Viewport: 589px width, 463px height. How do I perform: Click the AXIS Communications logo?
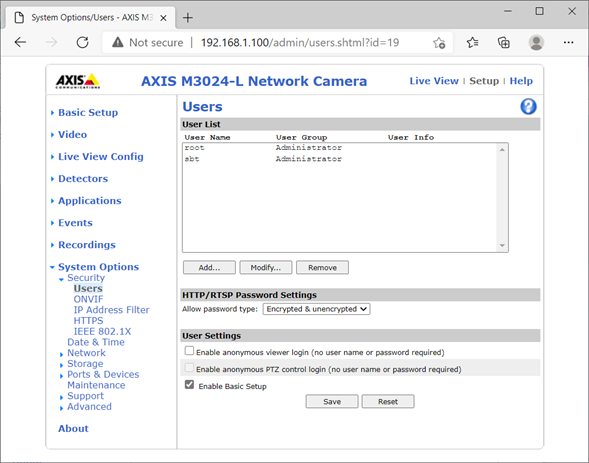(x=78, y=81)
